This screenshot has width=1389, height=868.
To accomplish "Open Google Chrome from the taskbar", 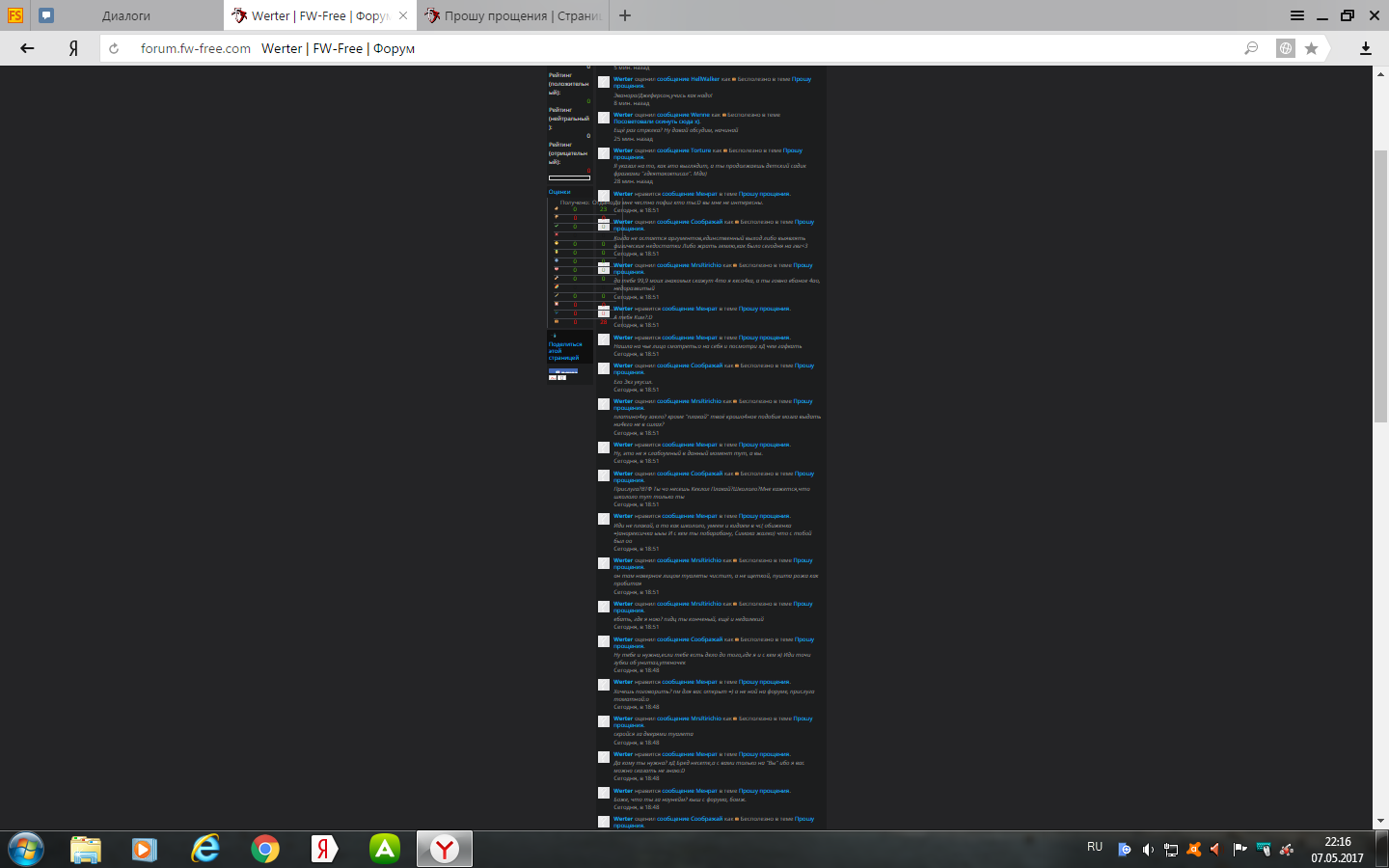I will click(x=264, y=849).
